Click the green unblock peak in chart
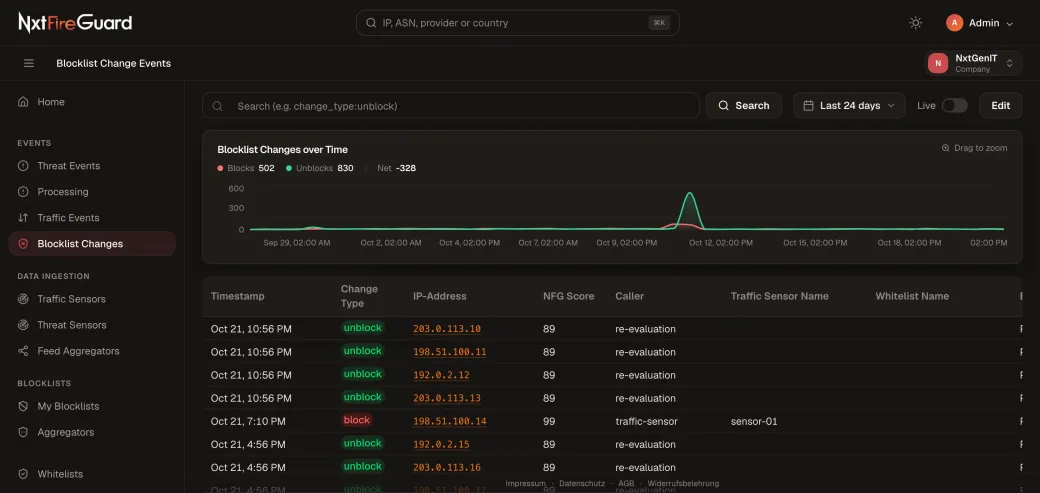The image size is (1040, 493). [690, 194]
